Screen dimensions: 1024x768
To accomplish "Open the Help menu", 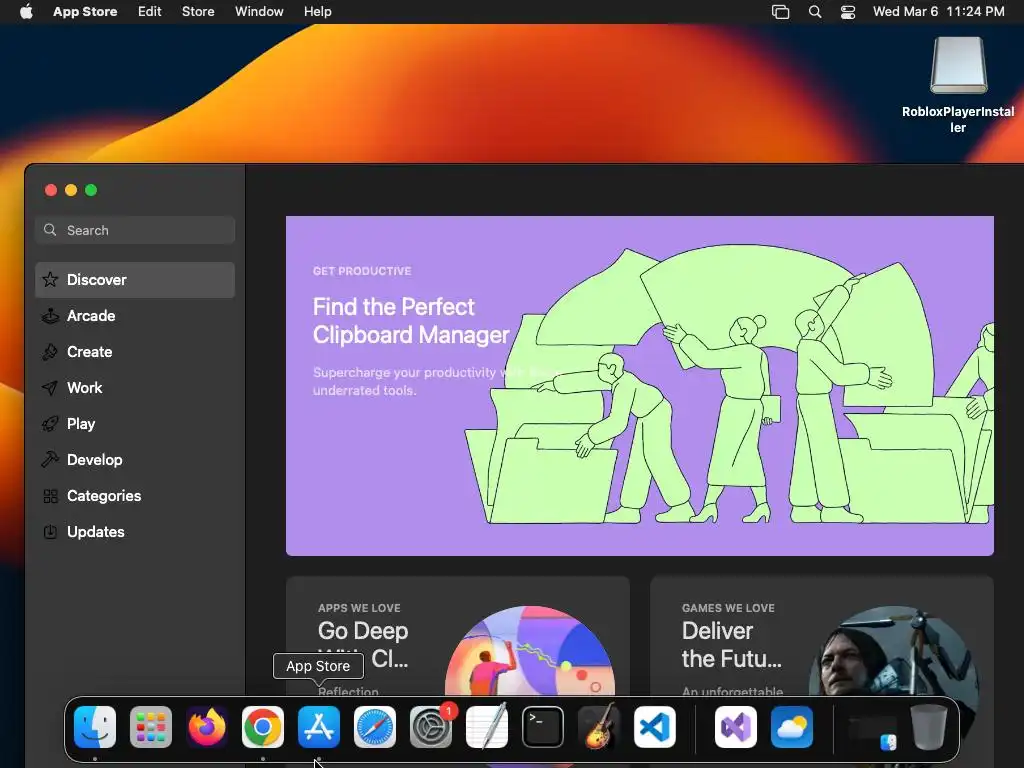I will (317, 12).
